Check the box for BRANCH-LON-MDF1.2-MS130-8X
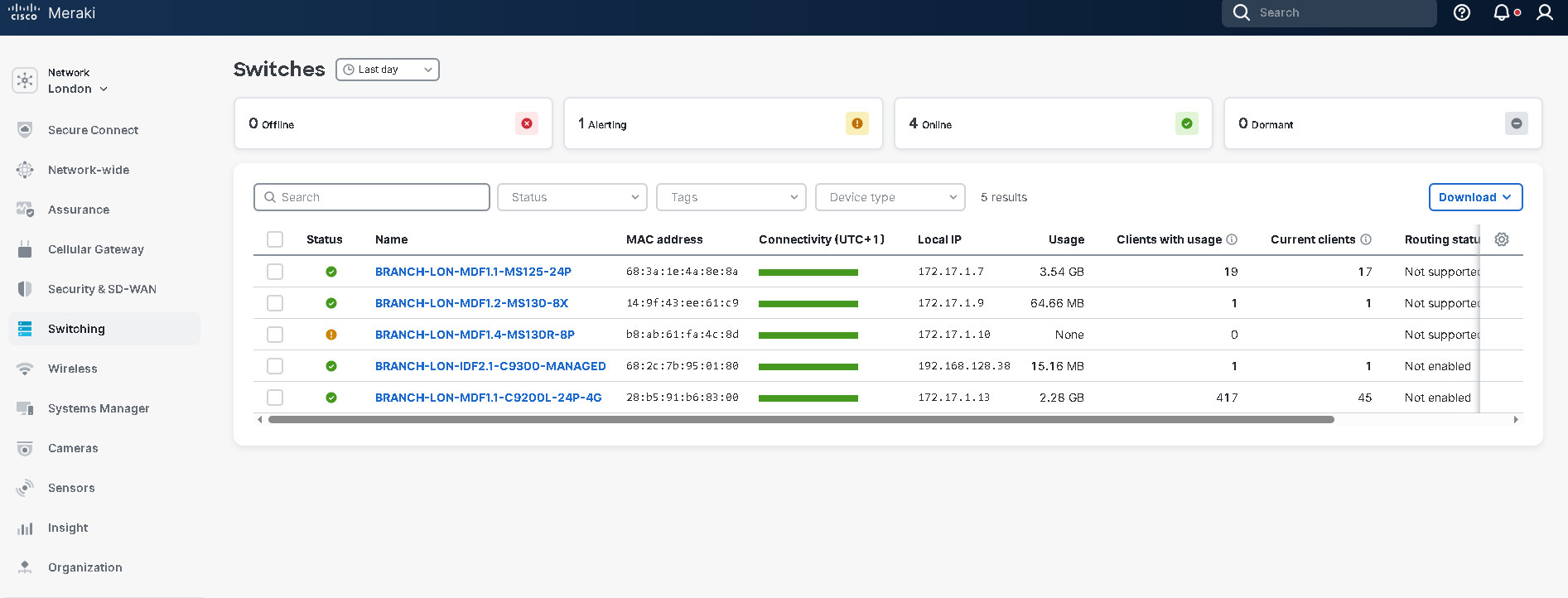Screen dimensions: 1568x598 coord(275,303)
